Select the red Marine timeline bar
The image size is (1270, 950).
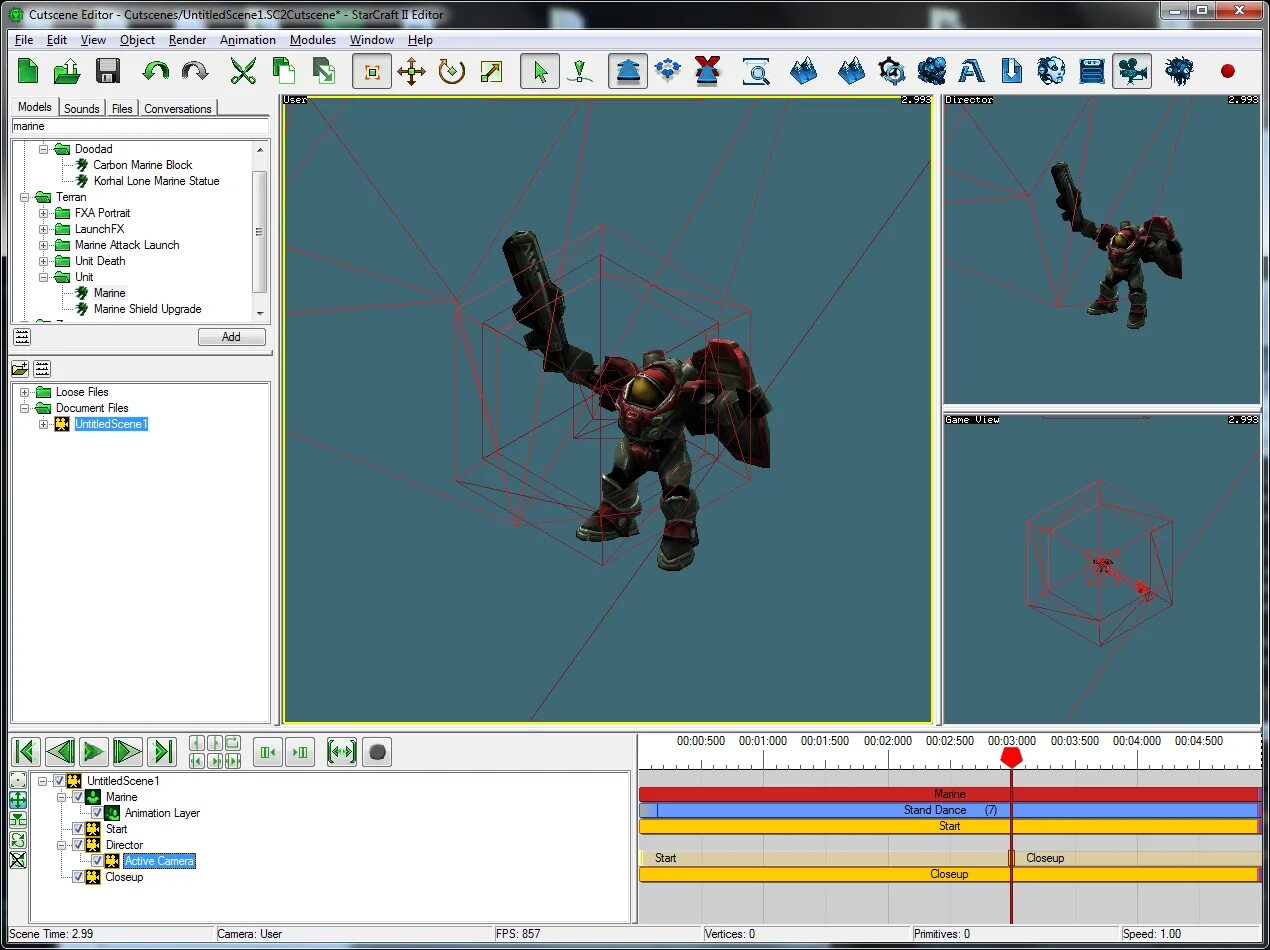point(949,794)
